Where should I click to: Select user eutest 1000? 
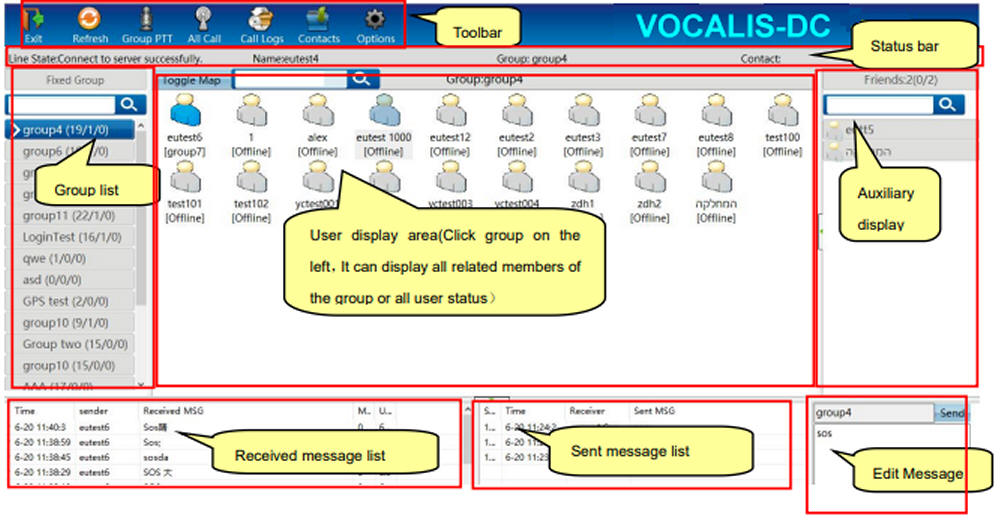click(x=384, y=125)
